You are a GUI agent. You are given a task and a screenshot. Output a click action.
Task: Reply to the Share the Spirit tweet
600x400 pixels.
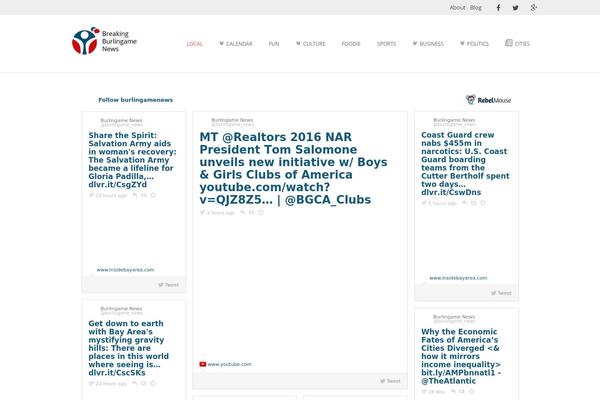[x=135, y=195]
